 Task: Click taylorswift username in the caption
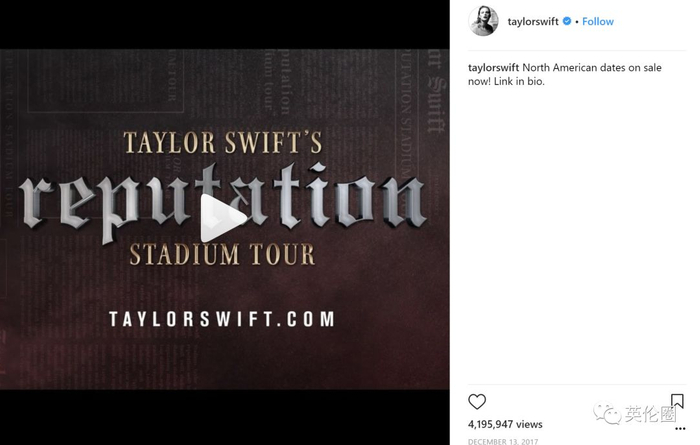pyautogui.click(x=493, y=67)
